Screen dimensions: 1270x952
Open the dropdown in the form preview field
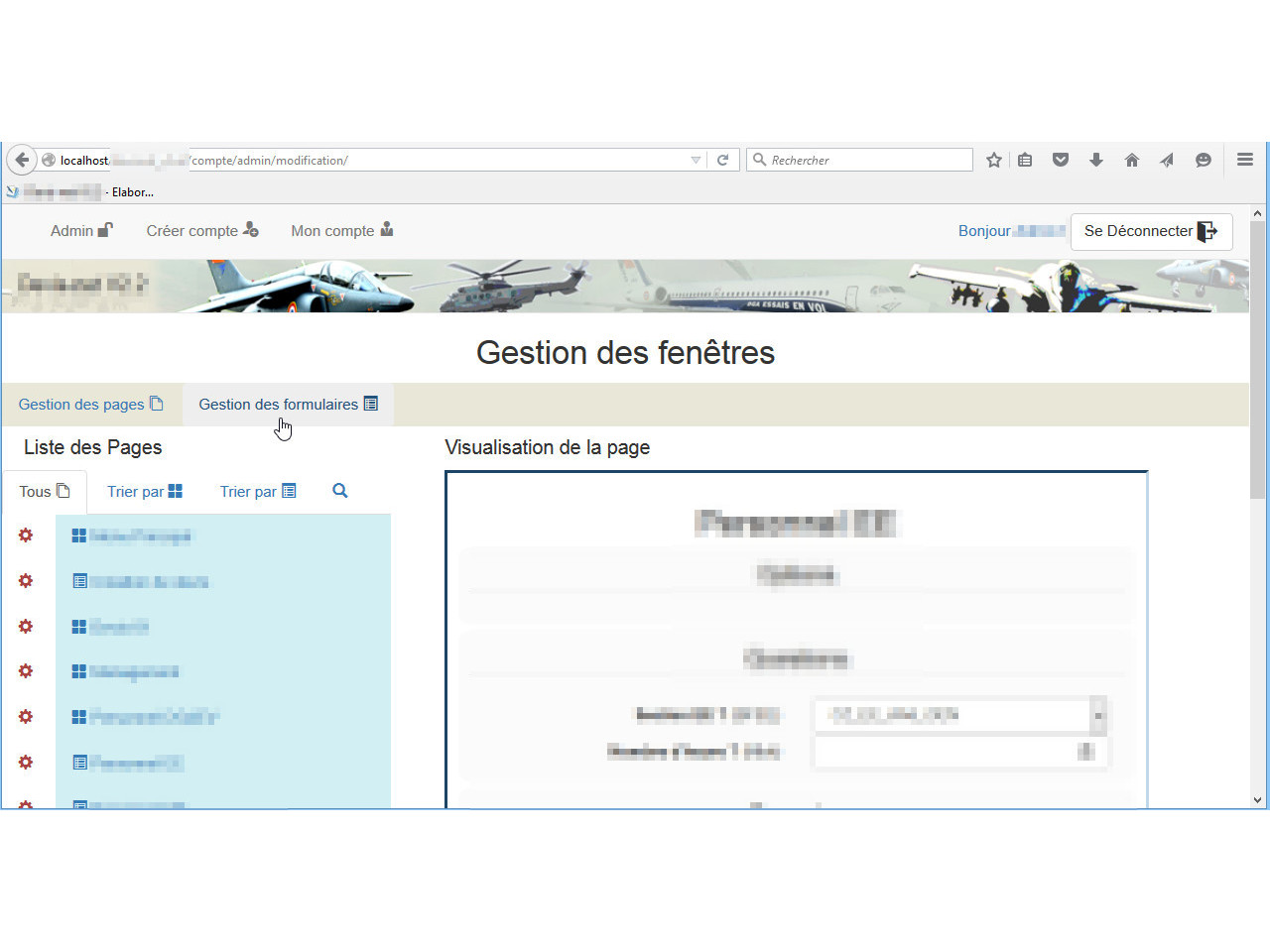pos(1097,715)
